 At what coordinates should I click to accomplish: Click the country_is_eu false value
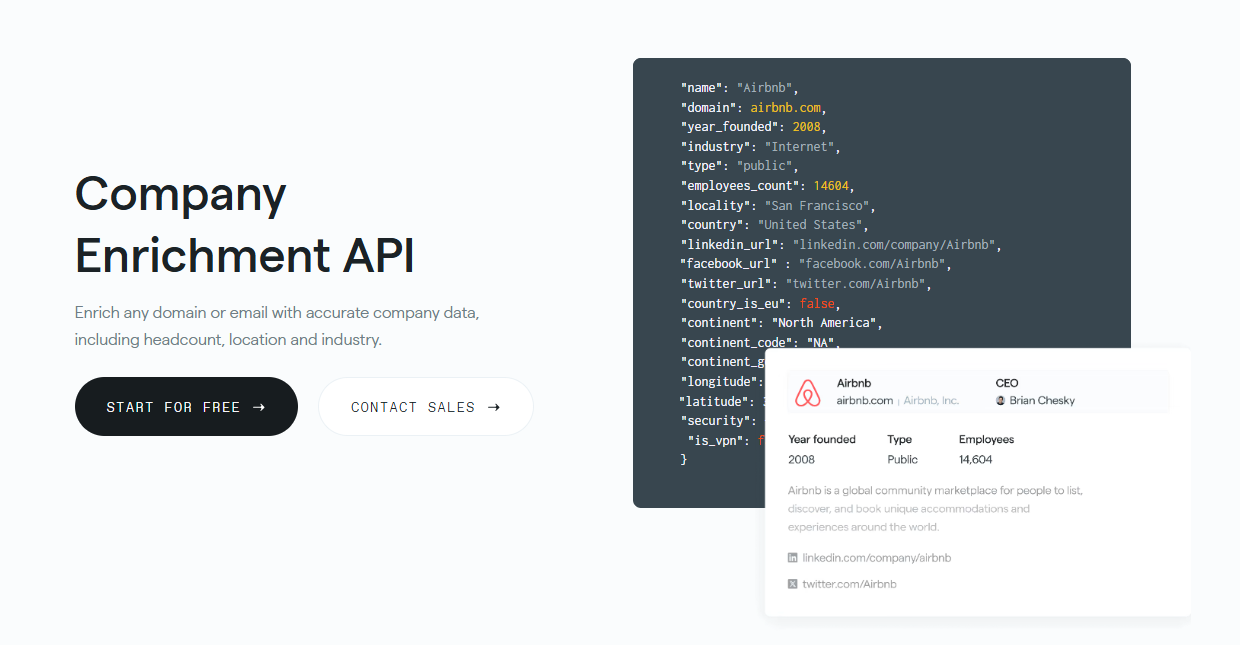pos(817,303)
